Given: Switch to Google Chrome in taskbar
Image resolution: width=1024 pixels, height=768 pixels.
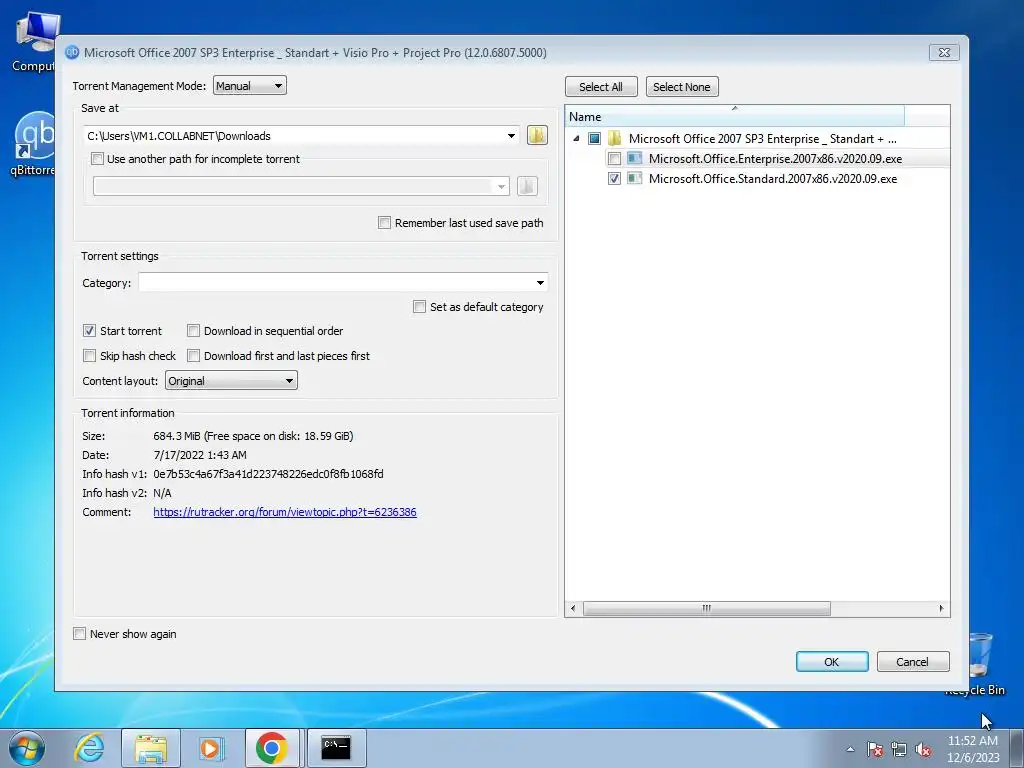Looking at the screenshot, I should pos(272,748).
